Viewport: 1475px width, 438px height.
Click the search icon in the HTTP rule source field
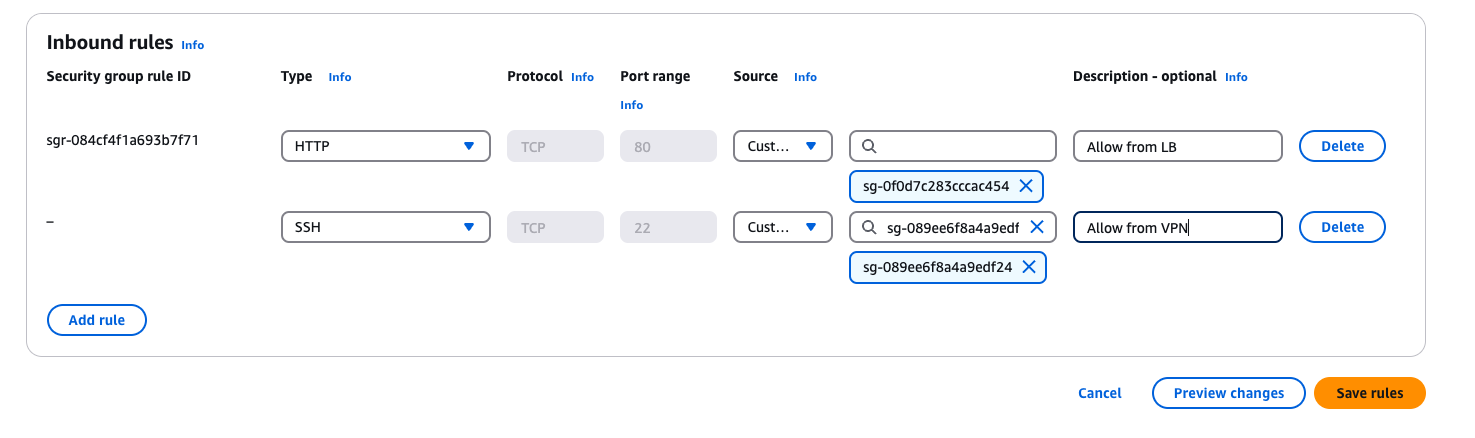coord(869,146)
